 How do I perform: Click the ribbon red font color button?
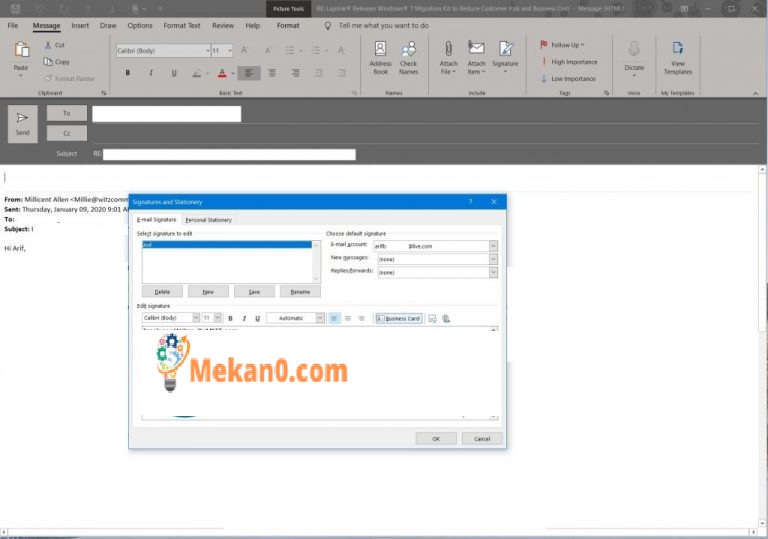(x=222, y=73)
